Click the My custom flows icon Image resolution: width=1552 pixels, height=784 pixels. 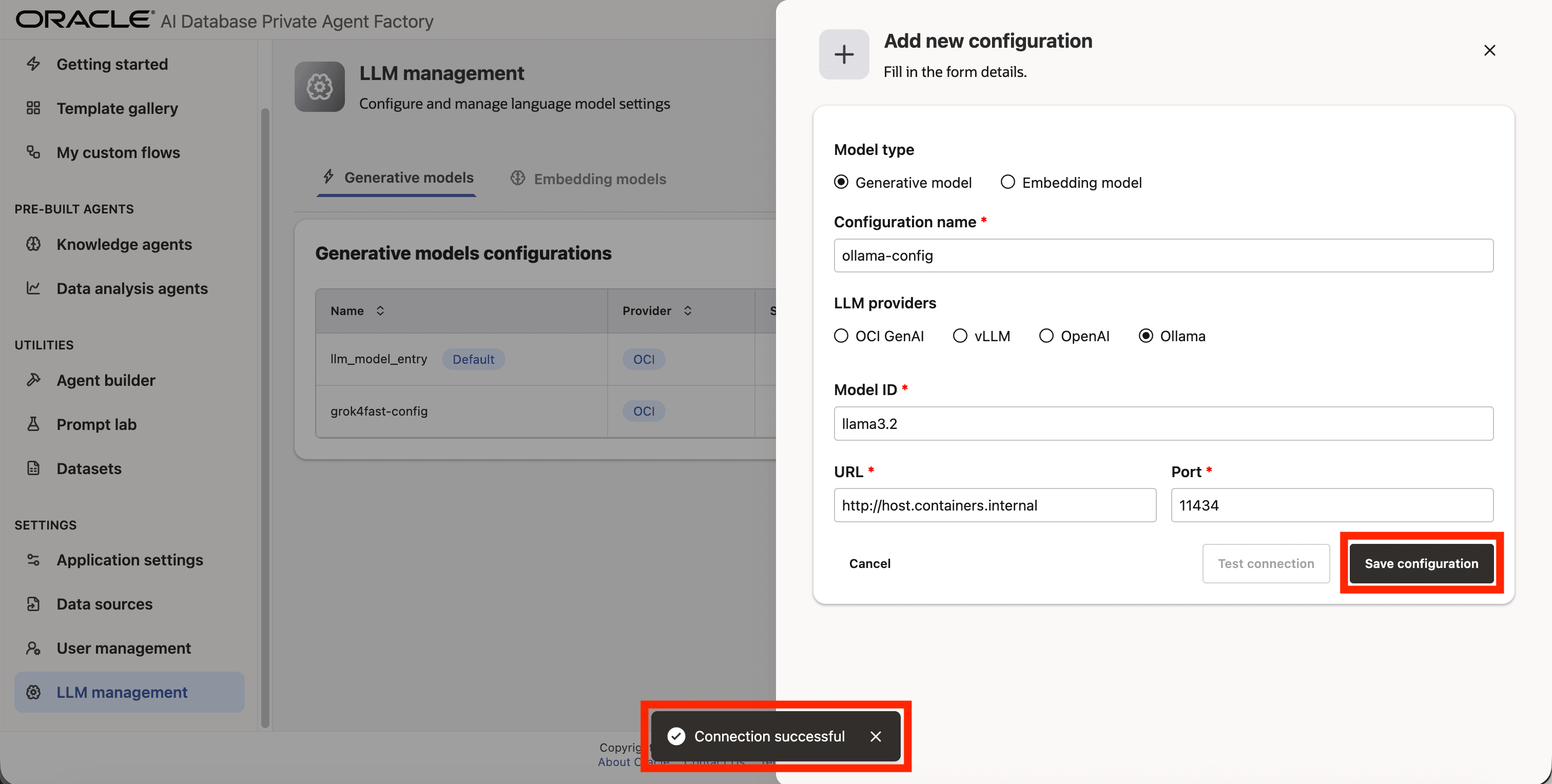click(34, 152)
